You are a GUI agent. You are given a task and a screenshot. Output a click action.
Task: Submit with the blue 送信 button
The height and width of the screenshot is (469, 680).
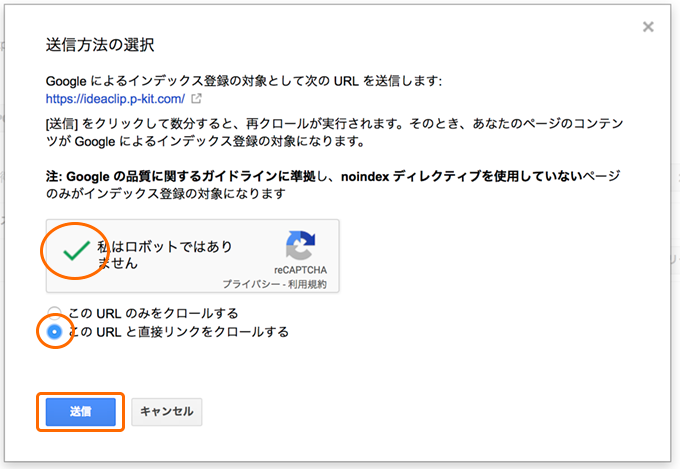[x=81, y=411]
